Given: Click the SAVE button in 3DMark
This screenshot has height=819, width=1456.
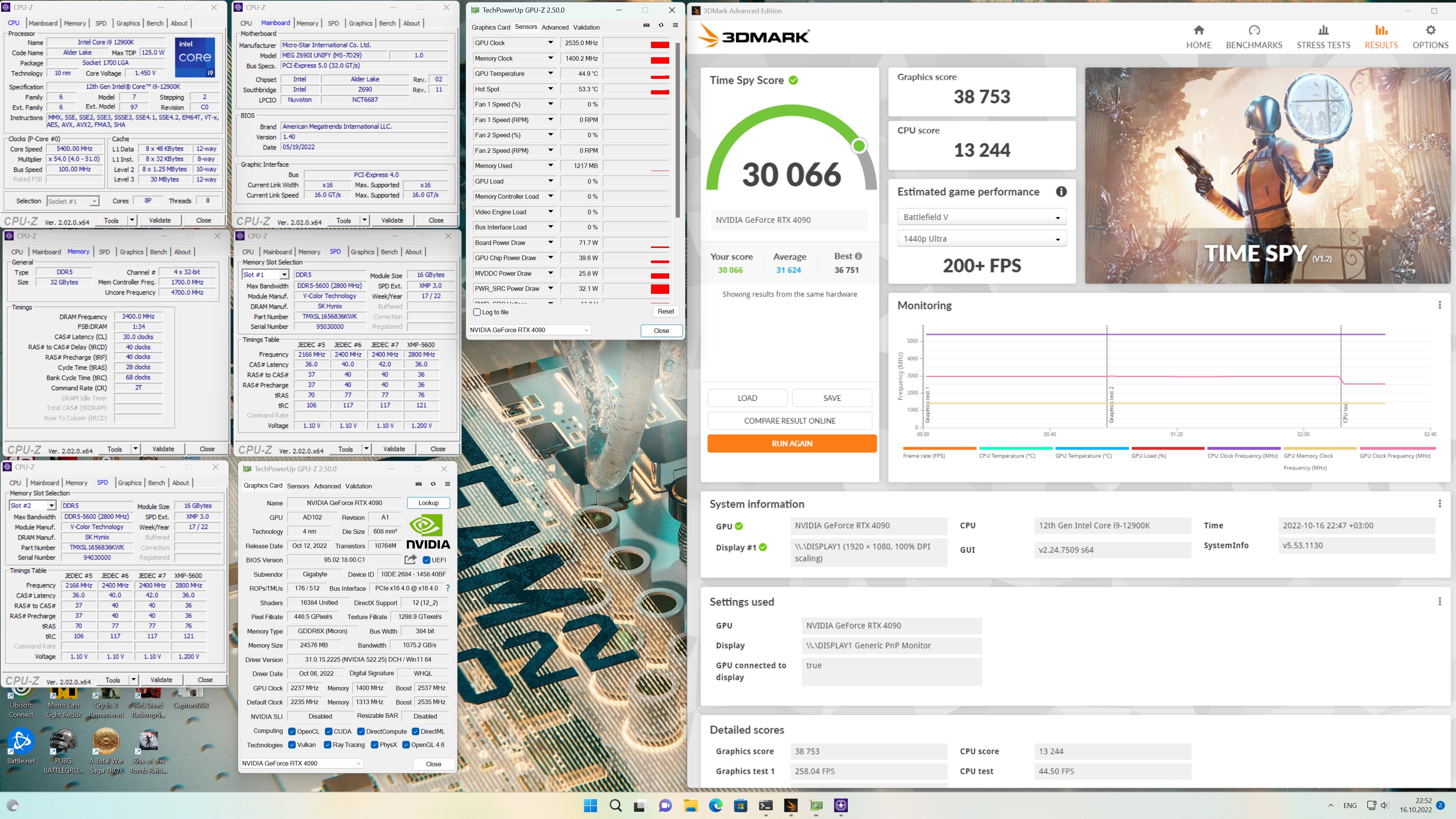Looking at the screenshot, I should coord(832,398).
